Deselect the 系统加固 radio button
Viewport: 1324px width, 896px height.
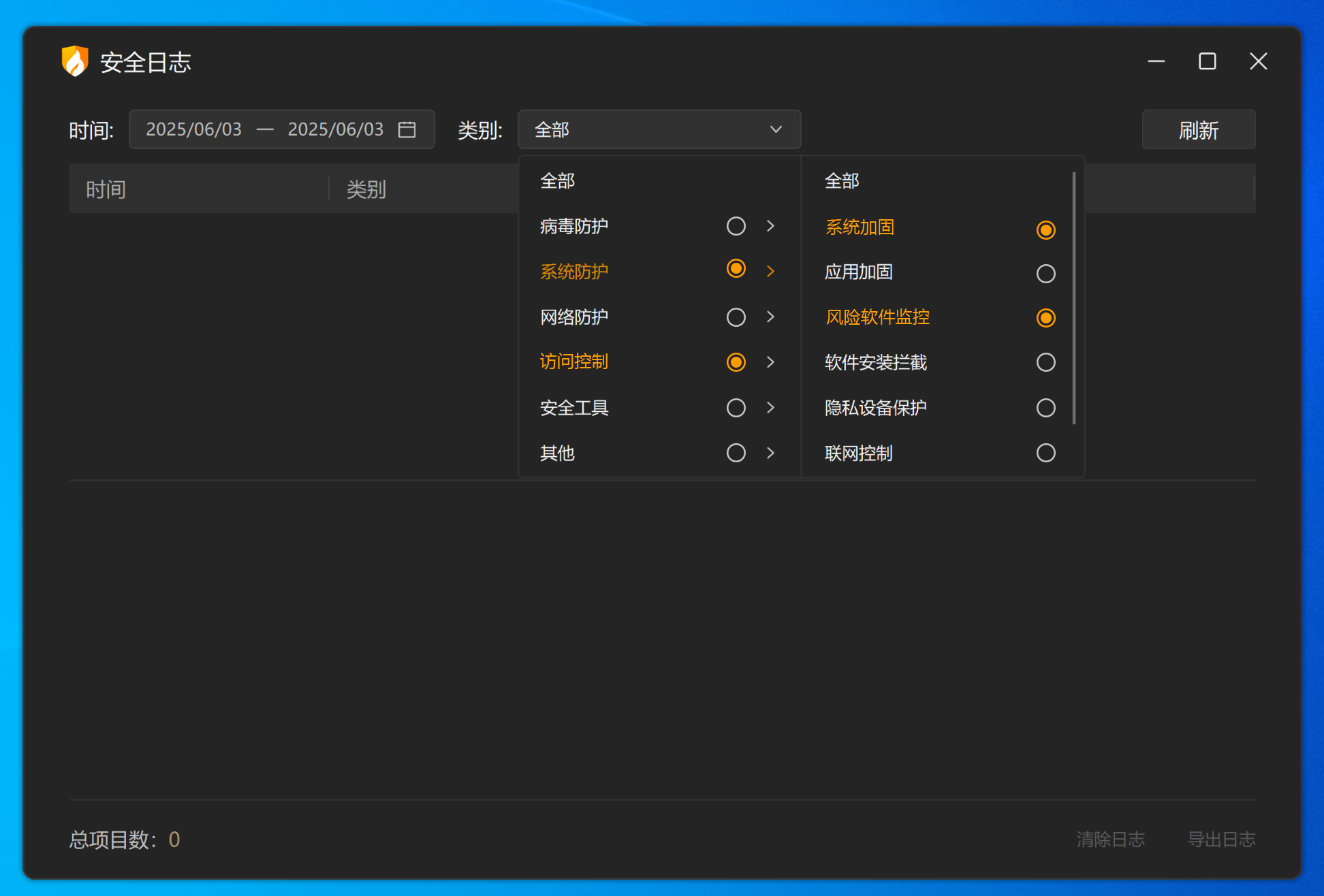pos(1045,230)
